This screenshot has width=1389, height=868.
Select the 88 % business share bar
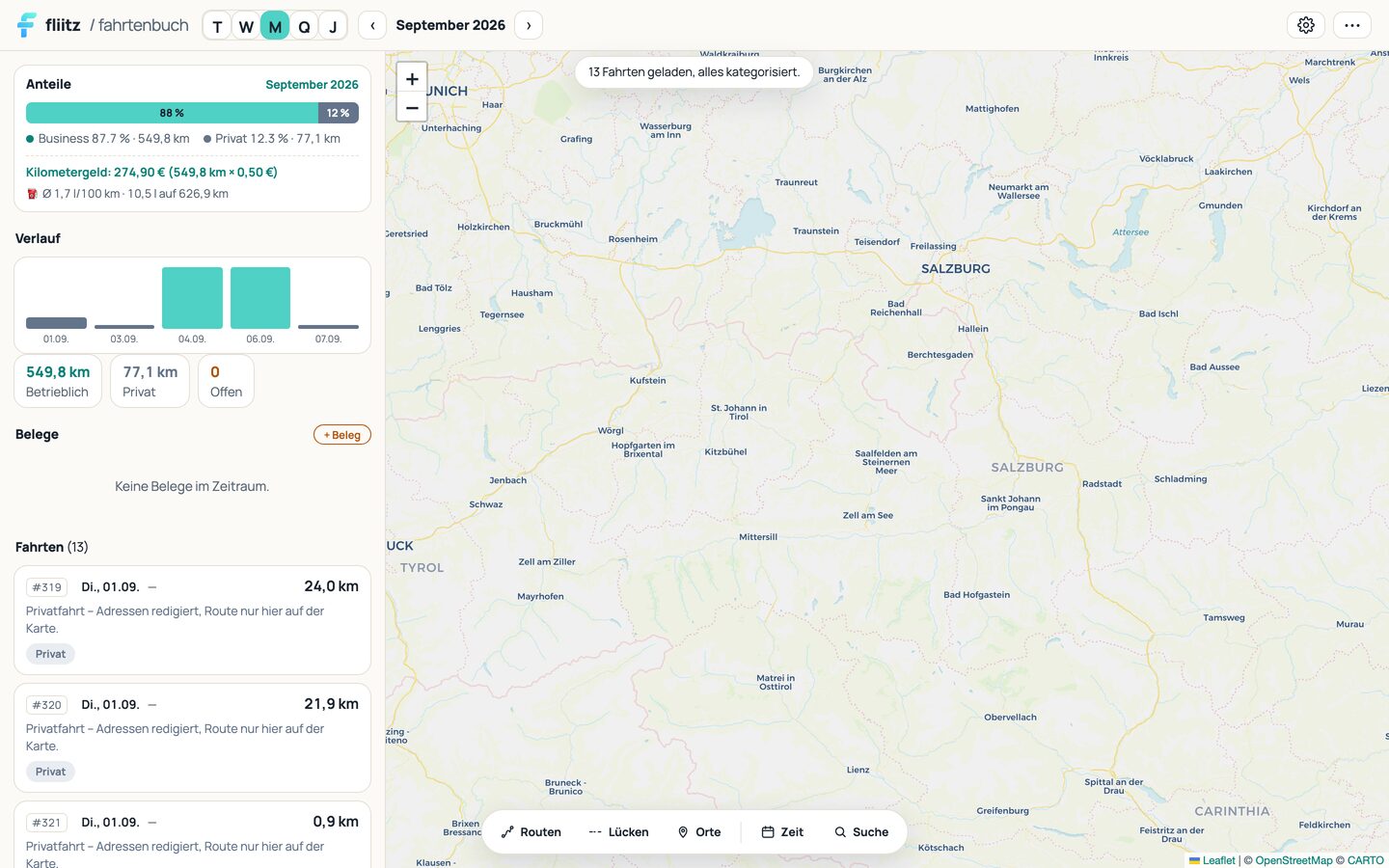click(172, 113)
